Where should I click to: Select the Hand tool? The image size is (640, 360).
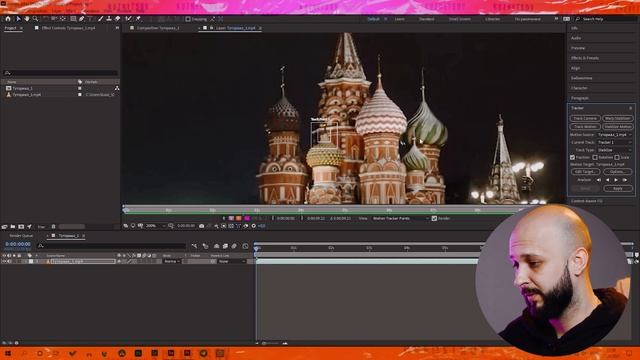pos(27,19)
